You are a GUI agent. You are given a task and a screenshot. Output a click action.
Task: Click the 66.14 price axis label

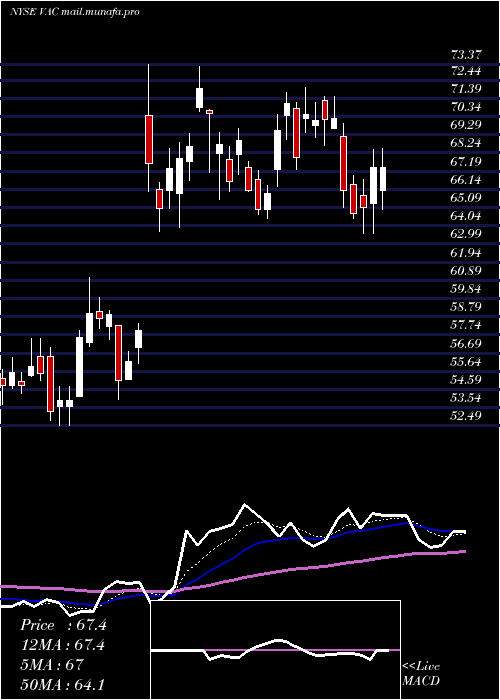click(467, 179)
